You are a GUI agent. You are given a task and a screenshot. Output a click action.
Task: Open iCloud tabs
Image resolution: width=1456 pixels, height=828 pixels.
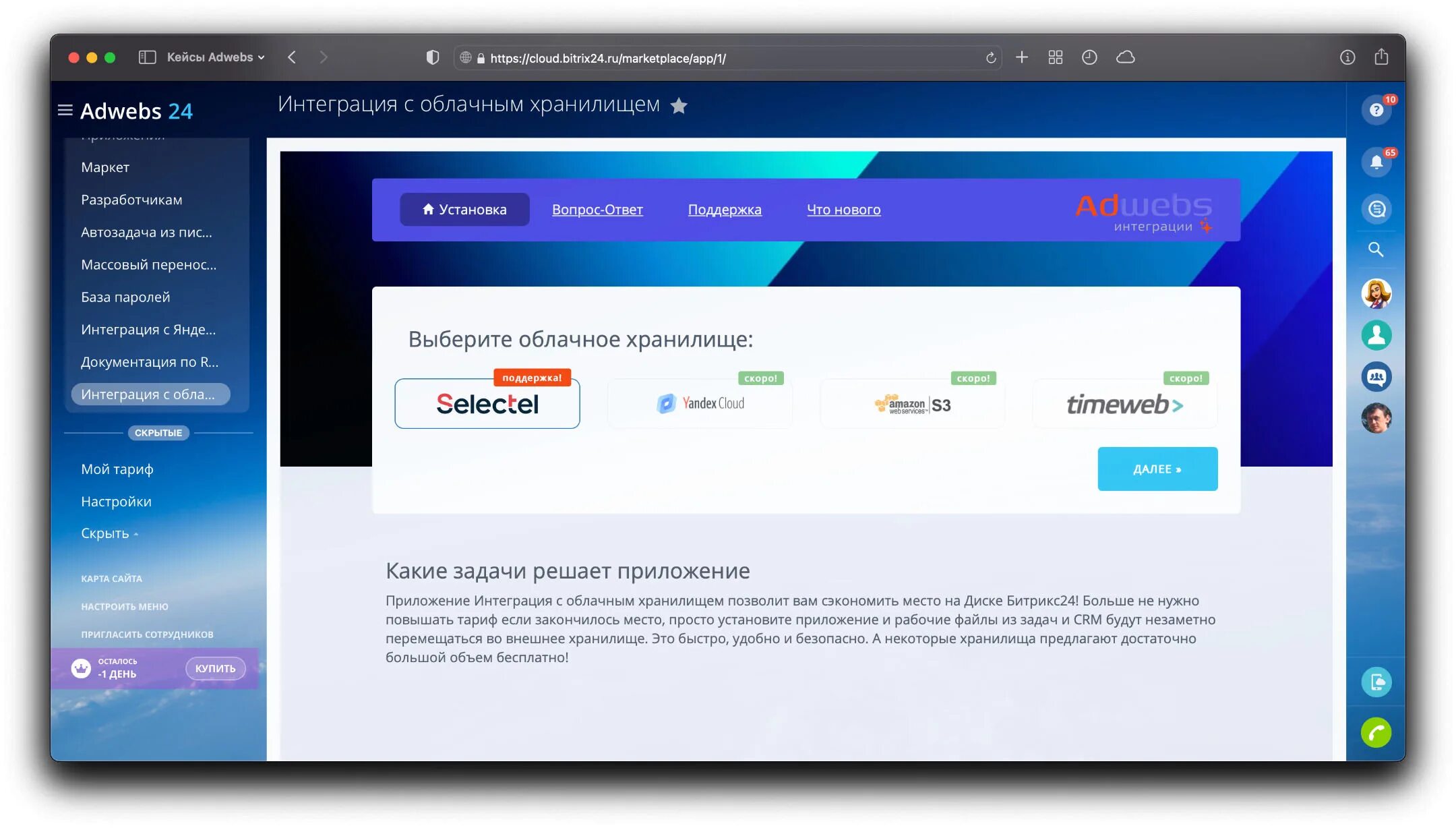point(1125,57)
